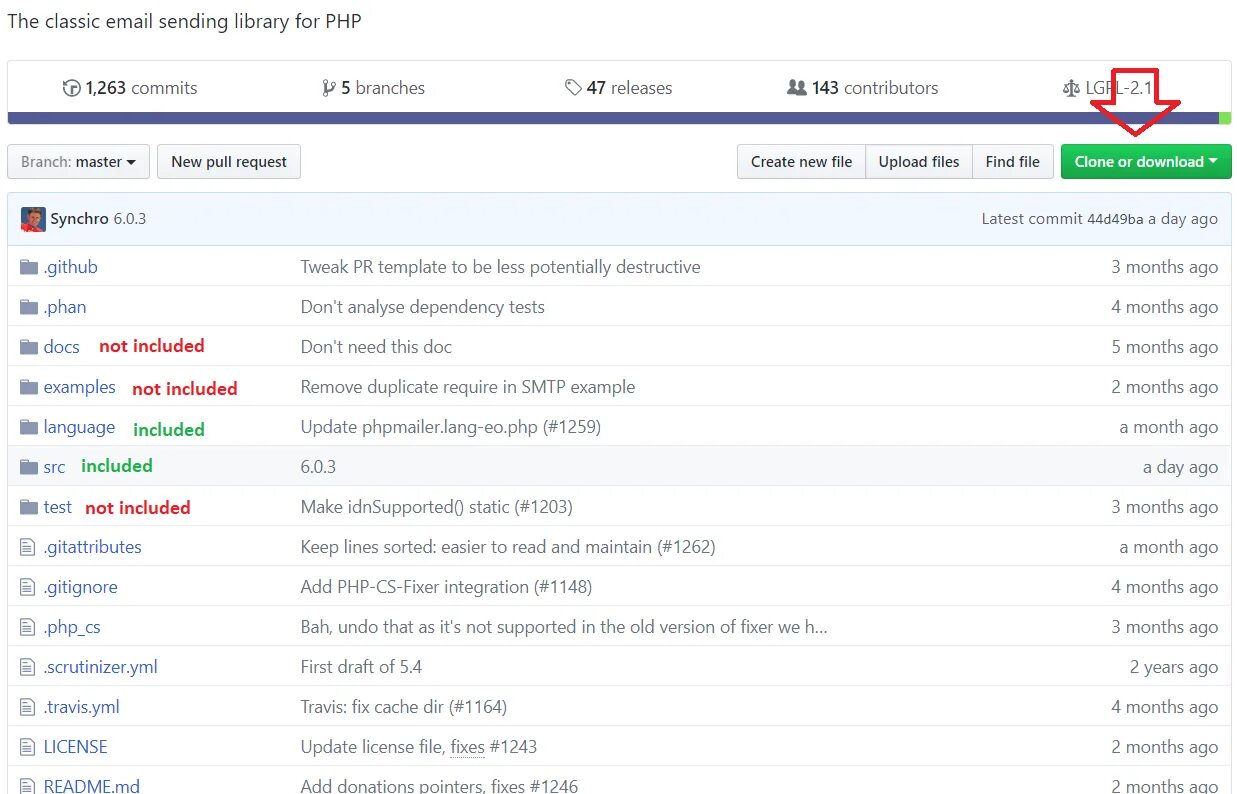Screen dimensions: 1237x794
Task: Open the .gitignore file
Action: pyautogui.click(x=80, y=587)
